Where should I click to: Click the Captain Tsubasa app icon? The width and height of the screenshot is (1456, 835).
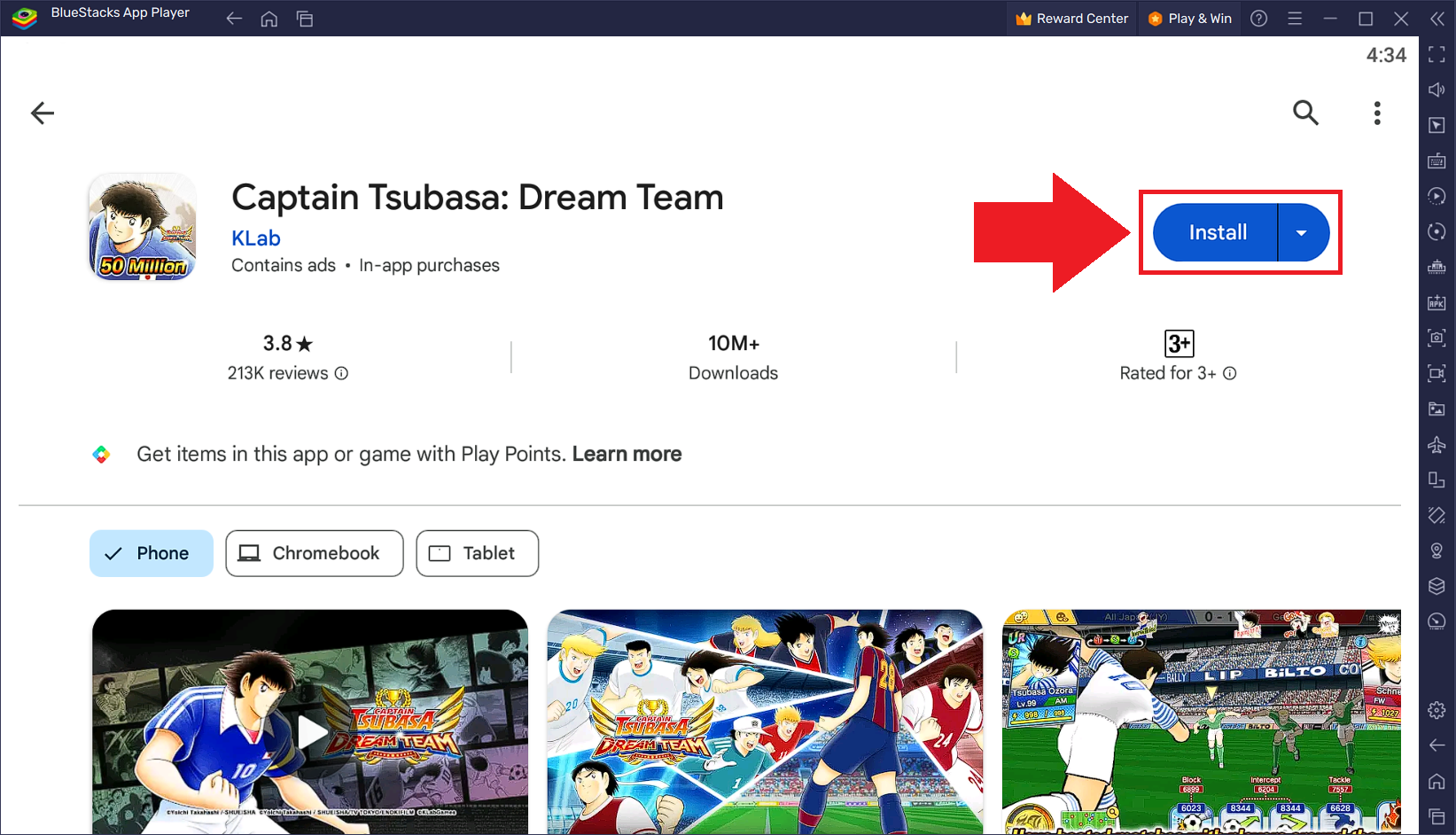[143, 227]
